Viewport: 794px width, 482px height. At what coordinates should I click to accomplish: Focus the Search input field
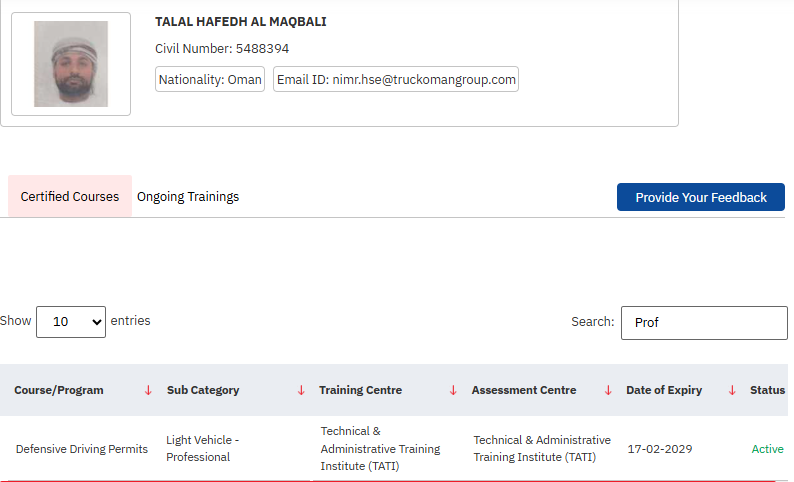click(x=704, y=323)
